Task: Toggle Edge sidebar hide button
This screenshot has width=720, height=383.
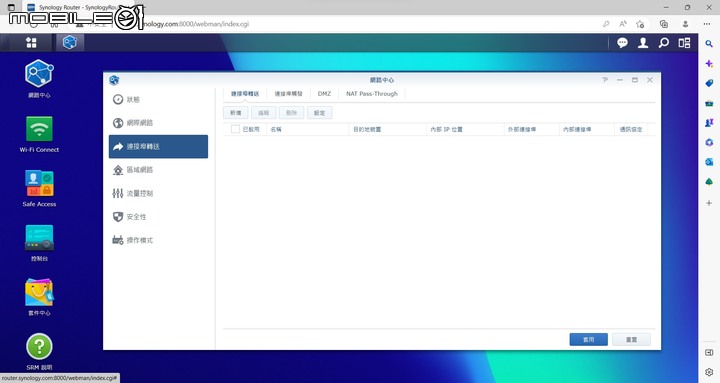Action: (x=709, y=352)
